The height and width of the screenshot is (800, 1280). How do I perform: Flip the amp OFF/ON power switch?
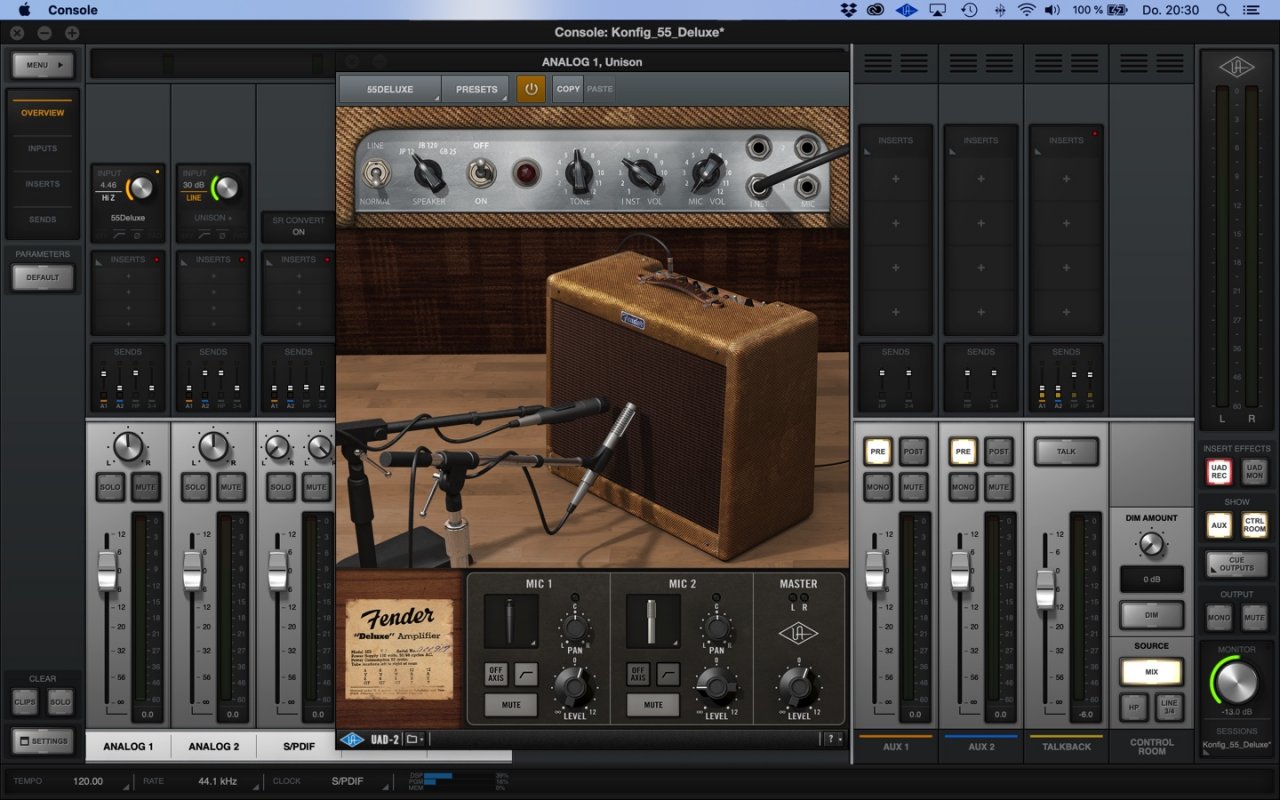pyautogui.click(x=482, y=174)
